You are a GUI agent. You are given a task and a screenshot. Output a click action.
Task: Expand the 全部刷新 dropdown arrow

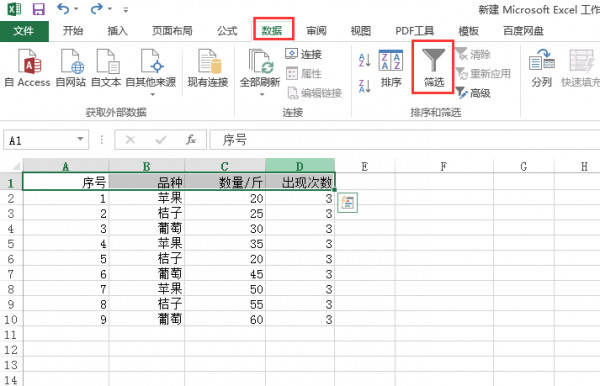tap(262, 94)
